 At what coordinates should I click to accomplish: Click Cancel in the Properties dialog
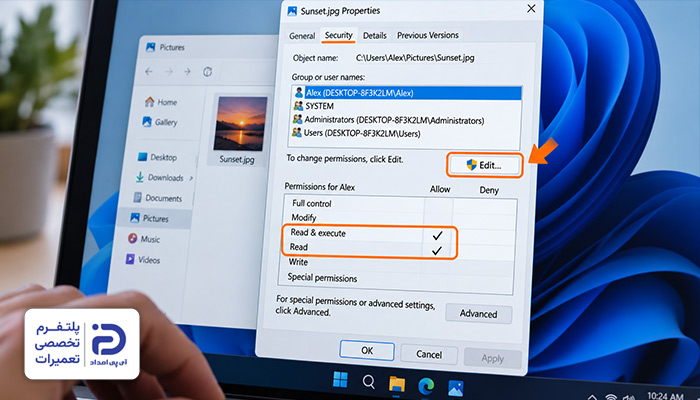pyautogui.click(x=429, y=354)
